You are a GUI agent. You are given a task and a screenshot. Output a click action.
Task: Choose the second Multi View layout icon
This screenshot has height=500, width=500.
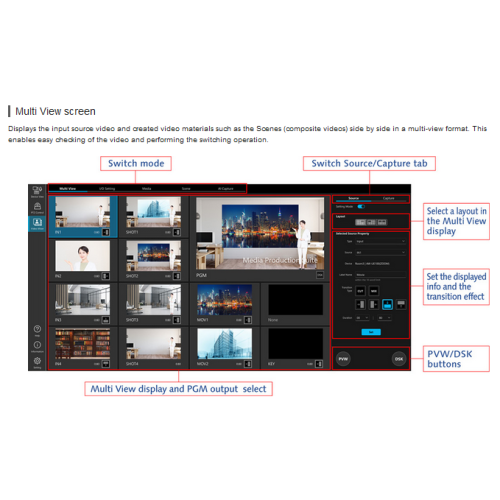(371, 222)
